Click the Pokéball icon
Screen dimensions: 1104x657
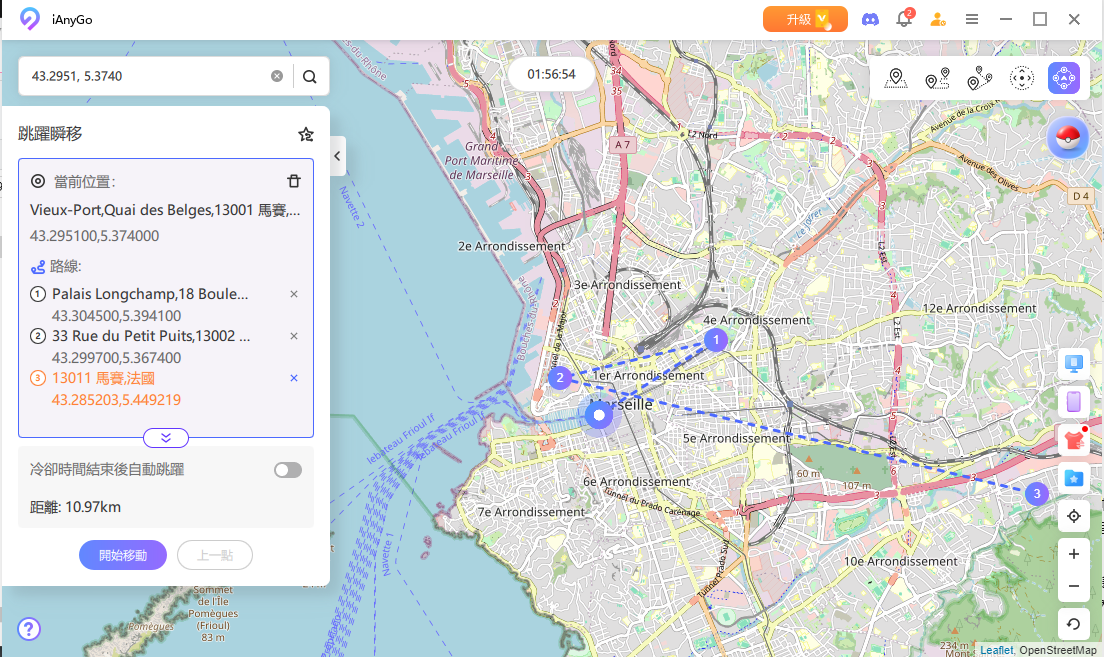click(x=1067, y=137)
